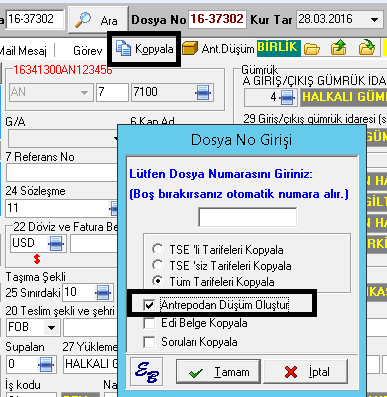Click the file number input in dialog
The height and width of the screenshot is (397, 387).
tap(248, 217)
